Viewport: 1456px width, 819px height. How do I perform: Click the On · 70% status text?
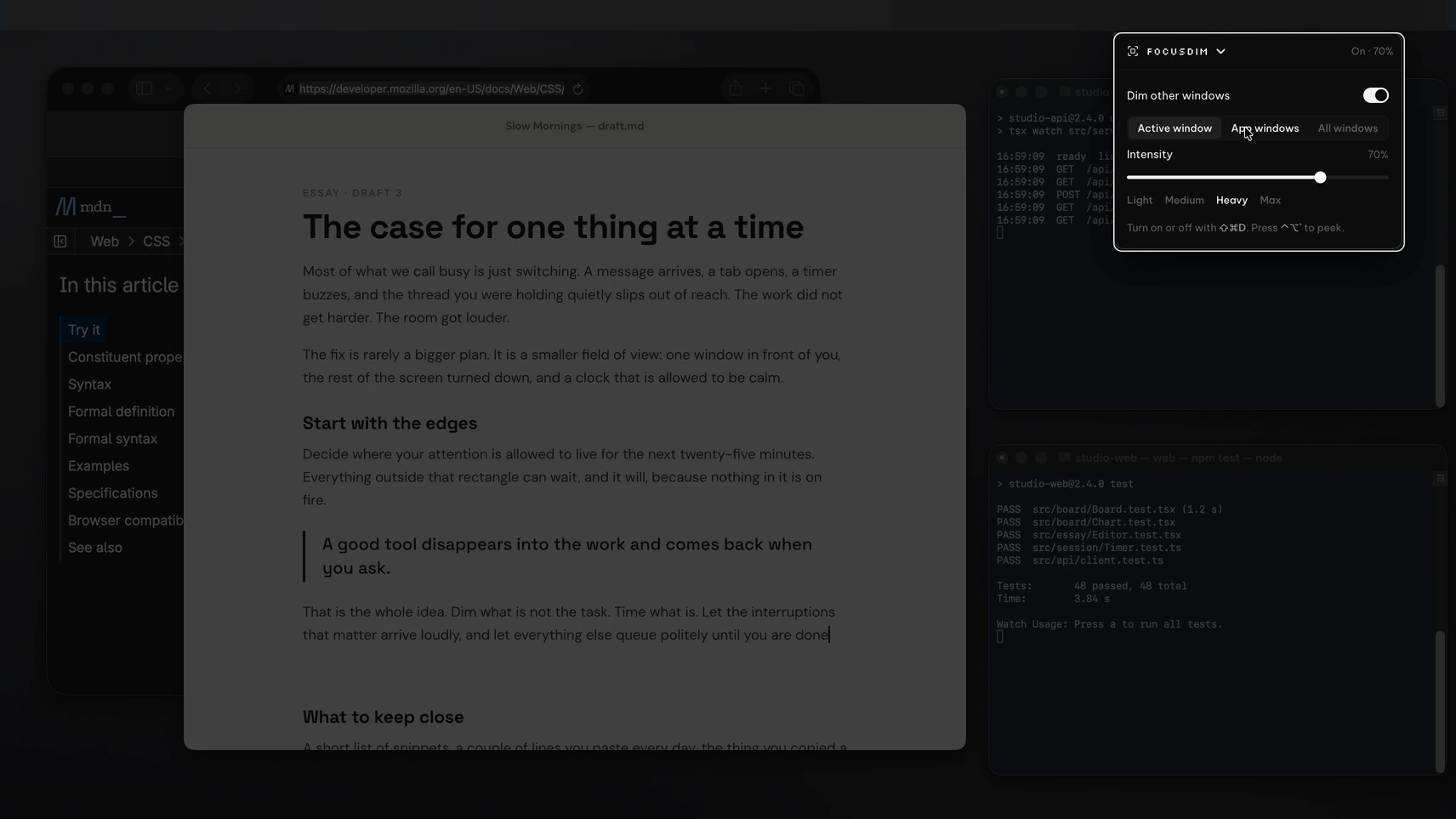point(1372,52)
